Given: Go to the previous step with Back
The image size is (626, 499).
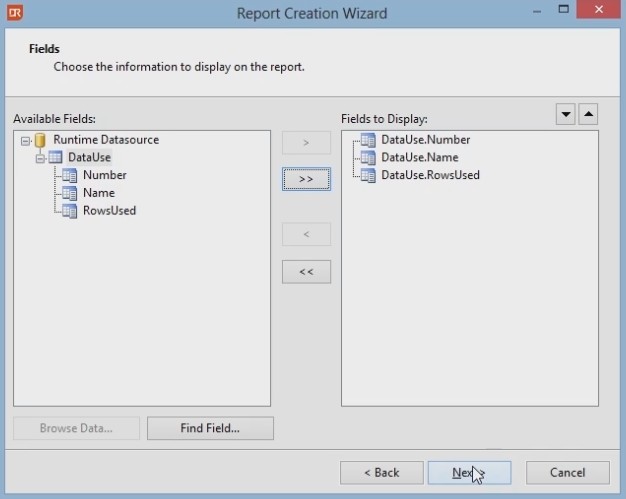Looking at the screenshot, I should pos(381,472).
